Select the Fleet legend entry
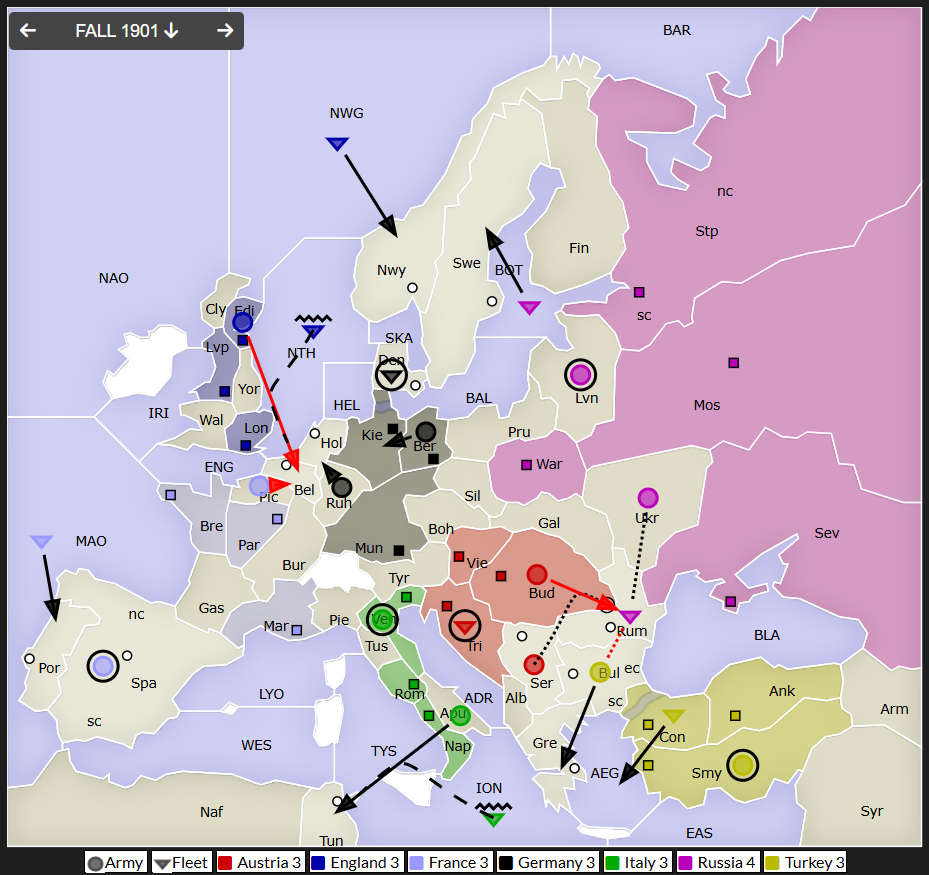Image resolution: width=929 pixels, height=875 pixels. click(181, 862)
